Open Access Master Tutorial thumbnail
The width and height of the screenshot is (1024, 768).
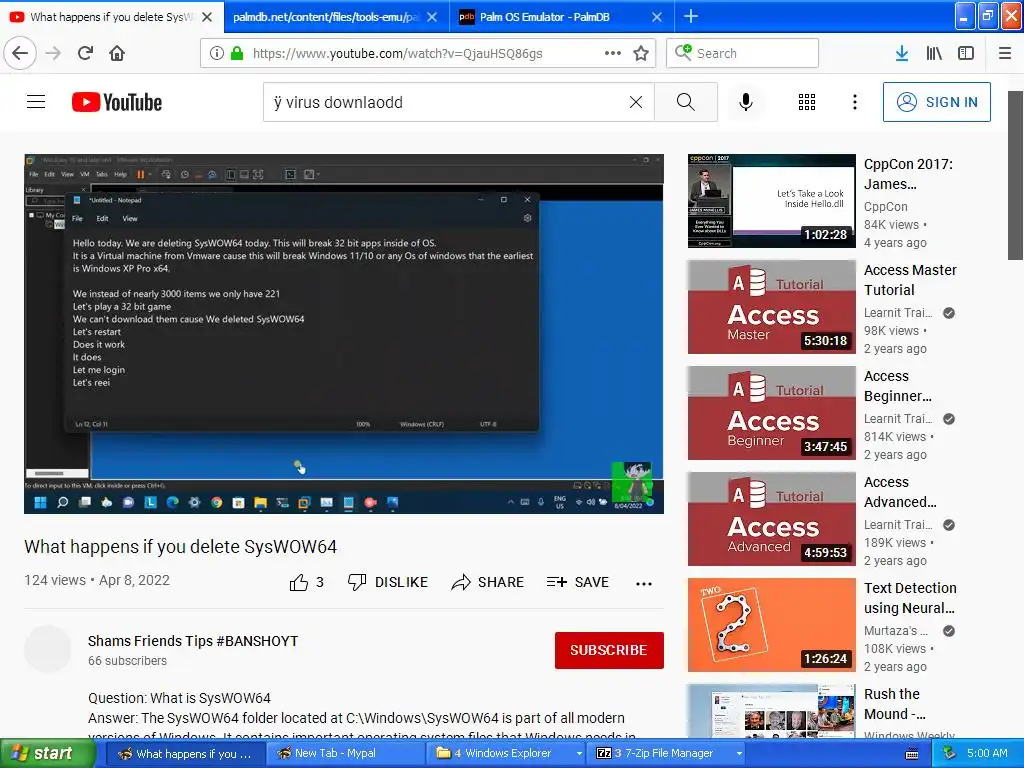[771, 307]
